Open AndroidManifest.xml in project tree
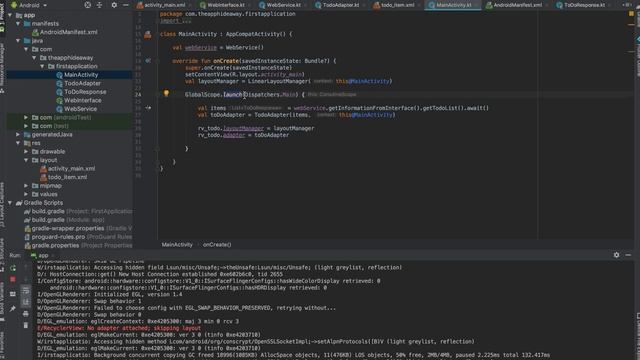 point(69,32)
